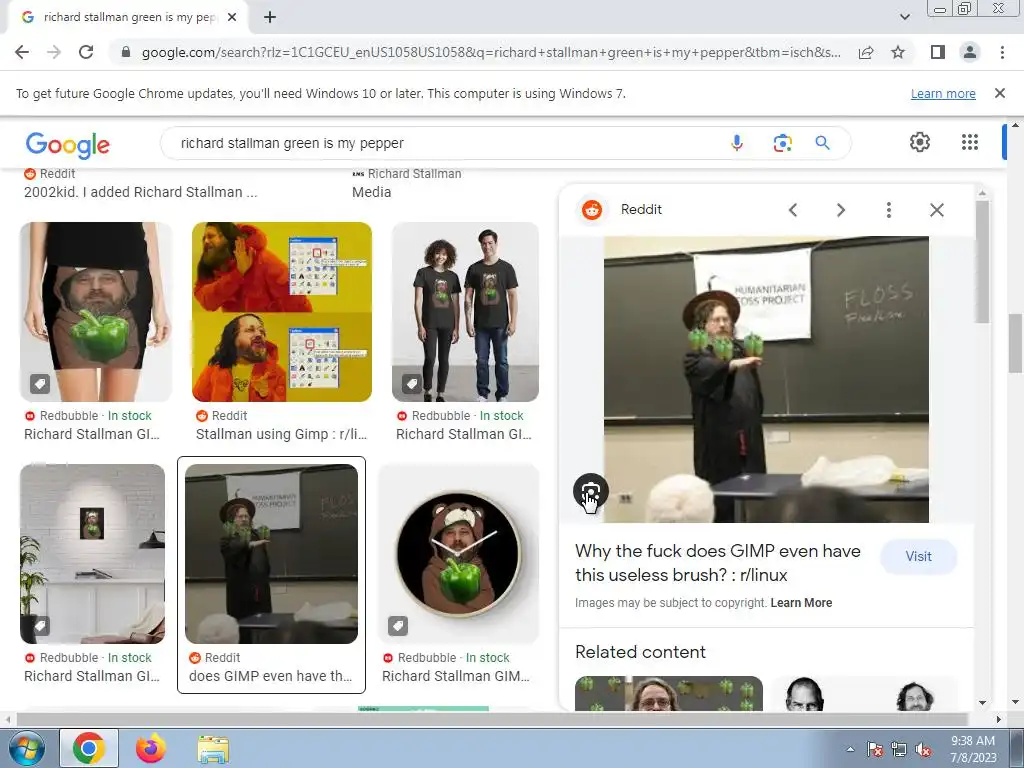Image resolution: width=1024 pixels, height=768 pixels.
Task: Go back to the previous page
Action: [22, 52]
